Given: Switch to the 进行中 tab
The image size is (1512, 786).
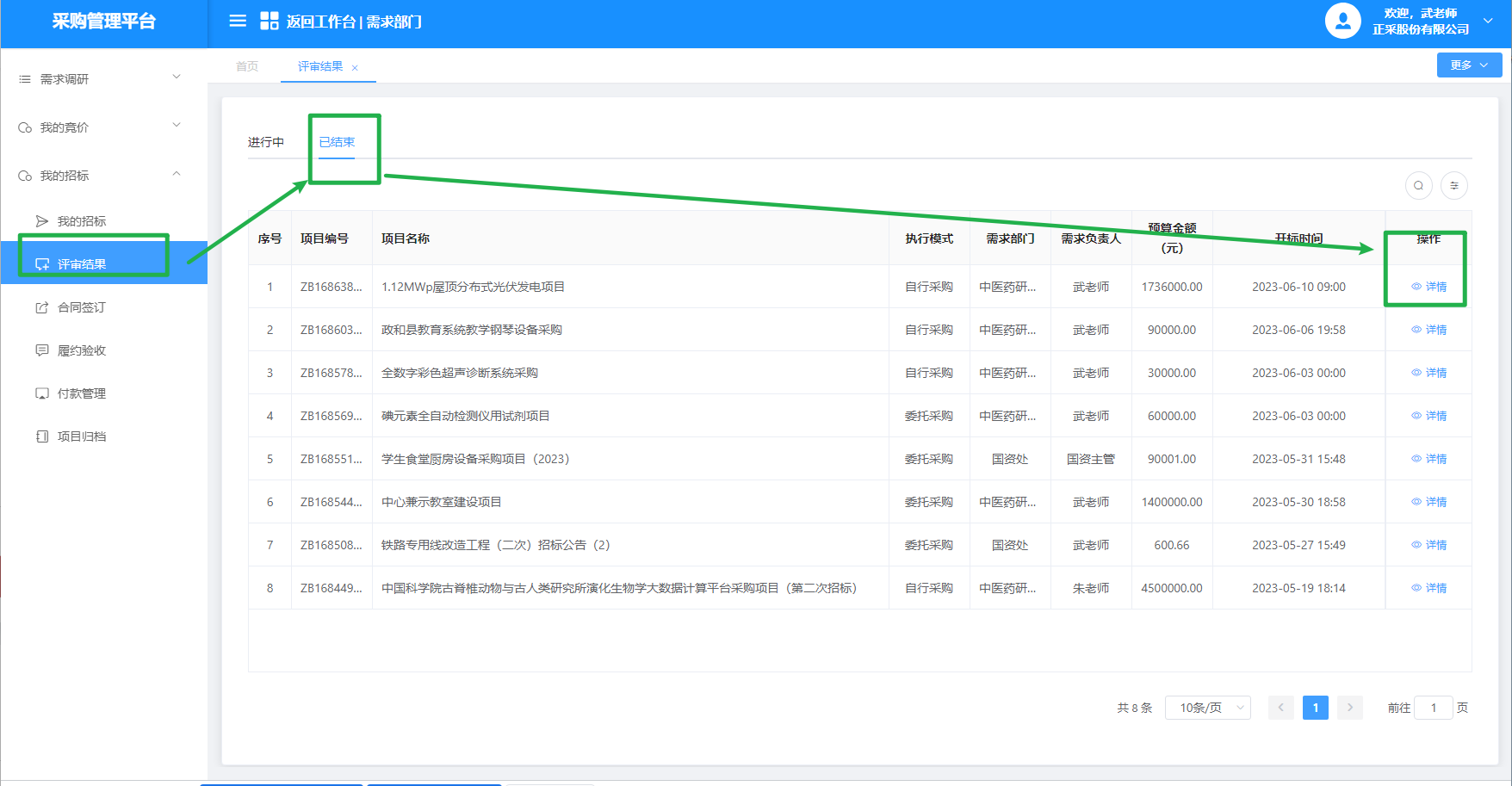Looking at the screenshot, I should (265, 142).
